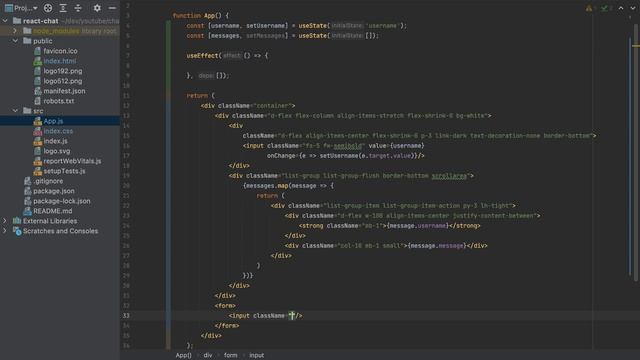Open the Project view dropdown
The width and height of the screenshot is (640, 360).
coord(21,8)
